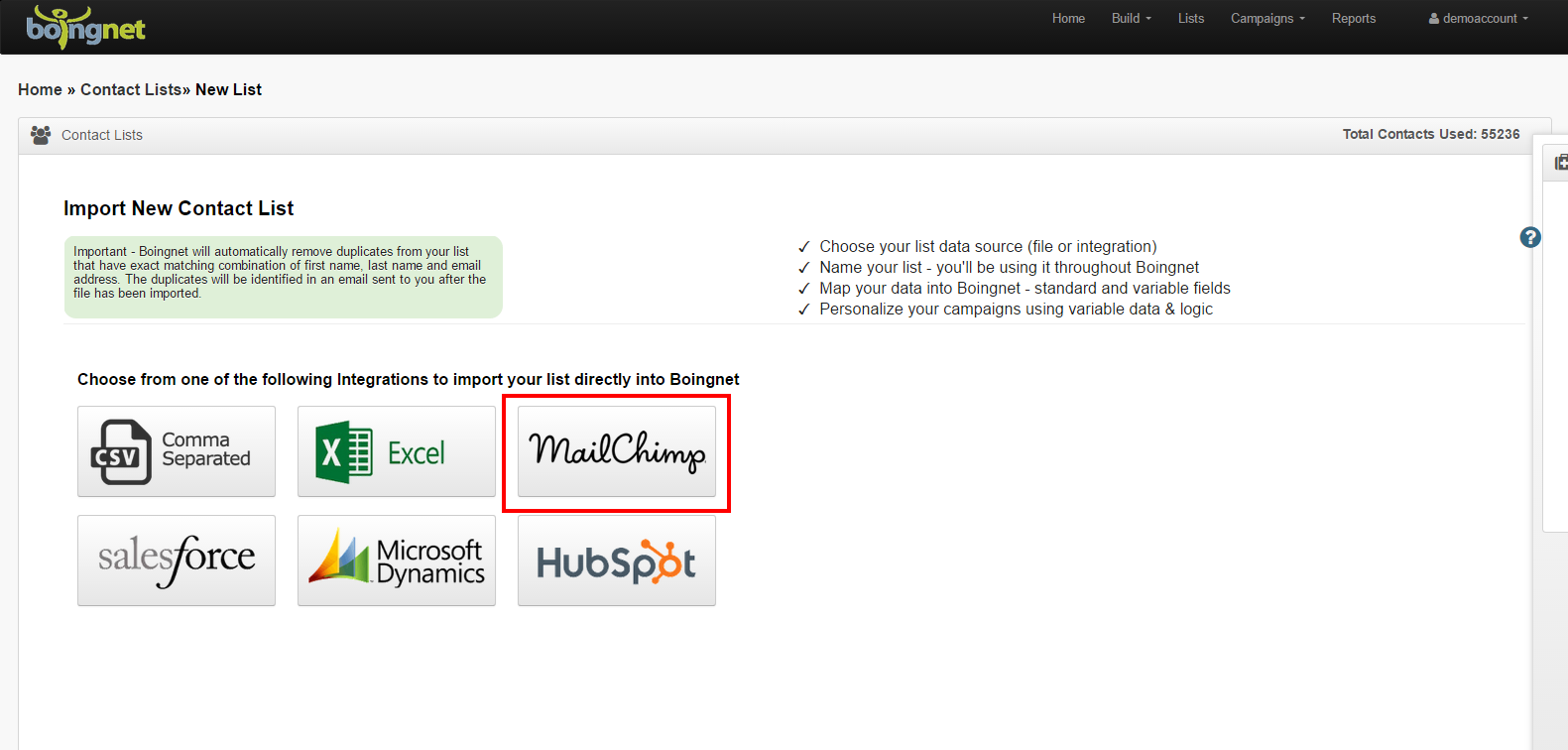Expand the Build dropdown menu
The image size is (1568, 750).
(x=1131, y=19)
